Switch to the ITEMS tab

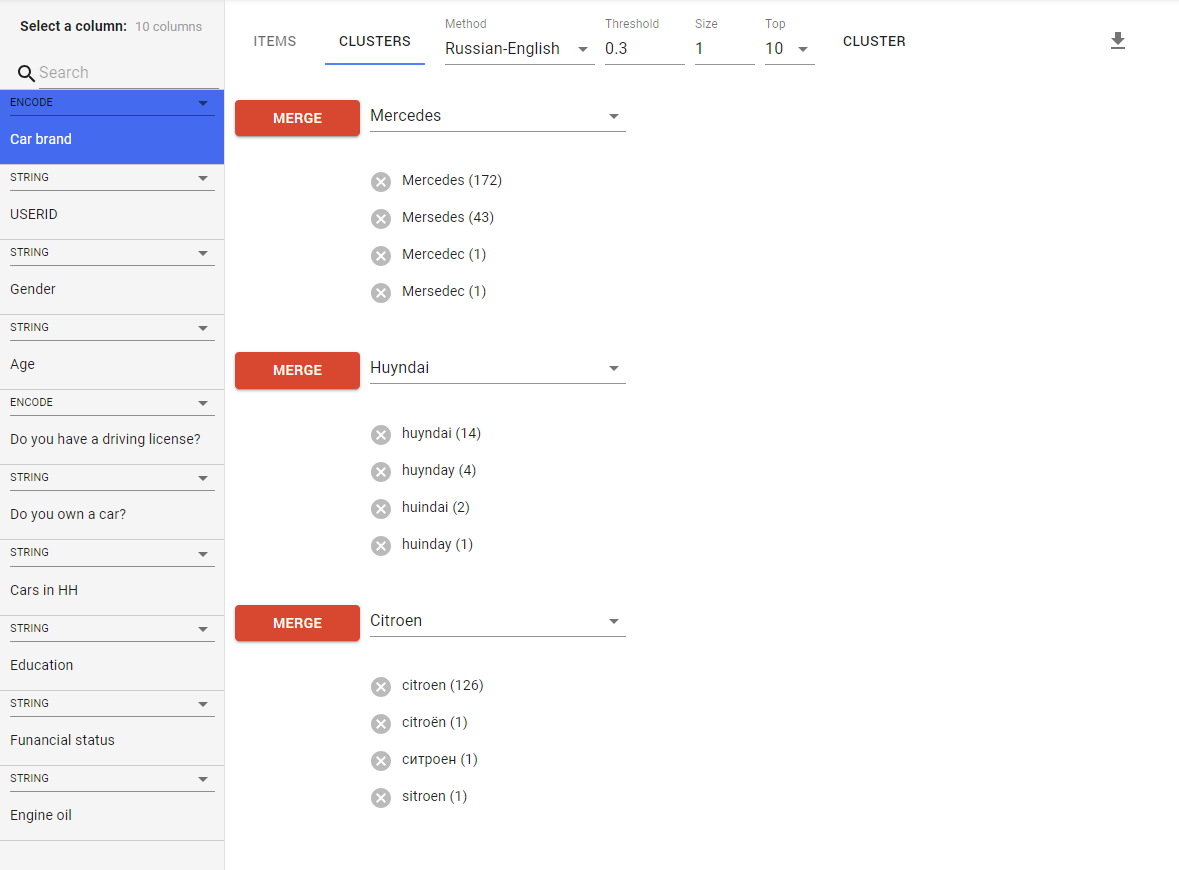(275, 41)
